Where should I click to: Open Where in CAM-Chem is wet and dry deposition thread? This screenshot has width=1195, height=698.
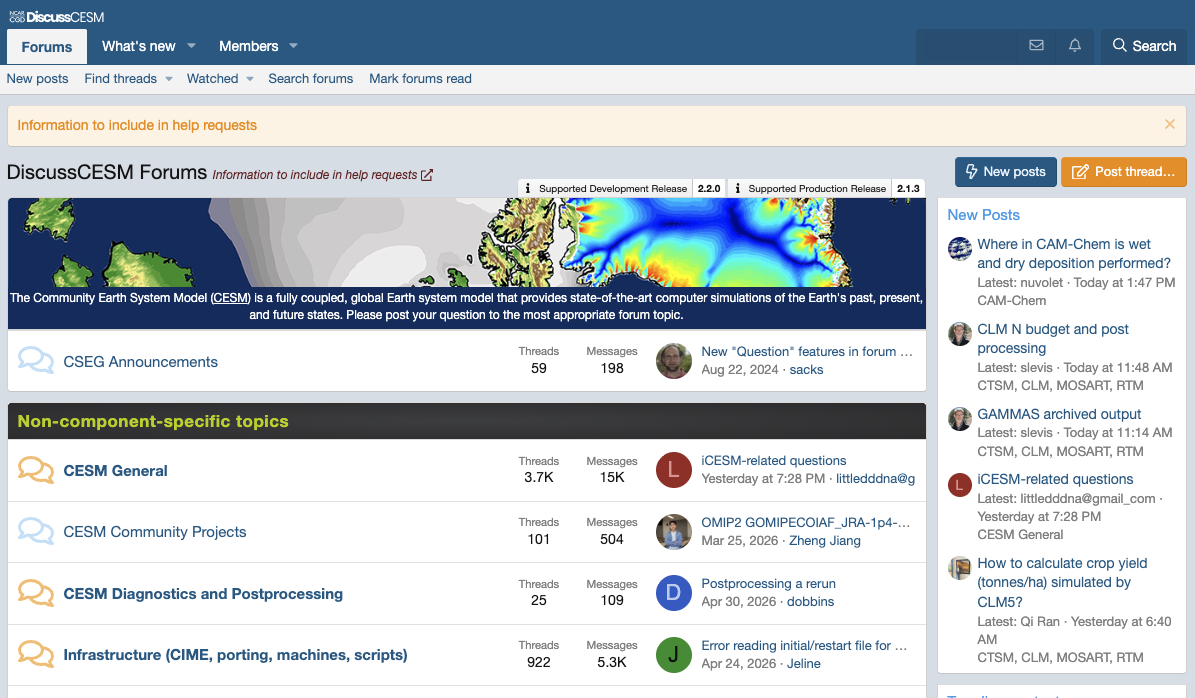coord(1074,254)
